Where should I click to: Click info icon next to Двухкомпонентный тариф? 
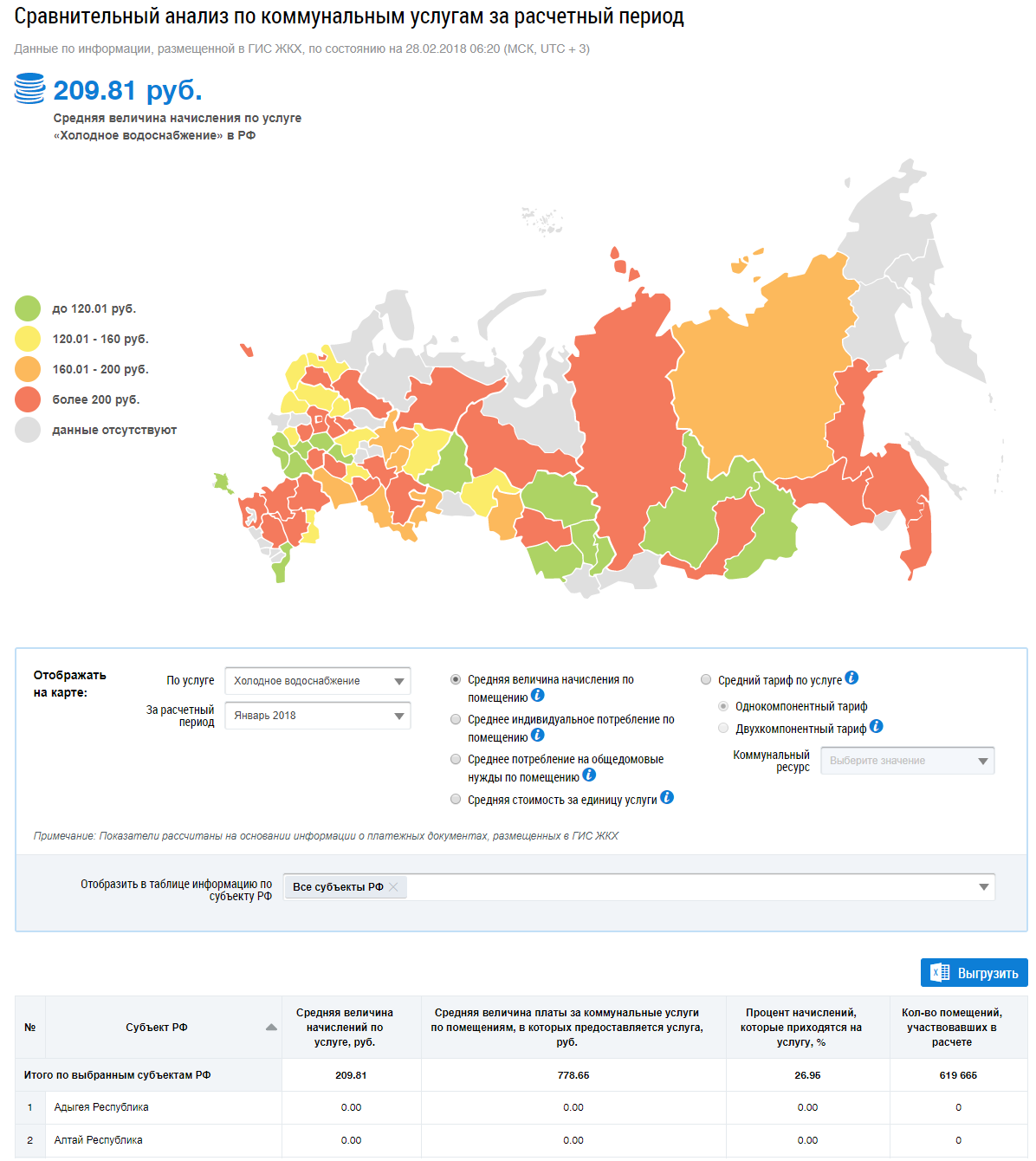tap(876, 727)
